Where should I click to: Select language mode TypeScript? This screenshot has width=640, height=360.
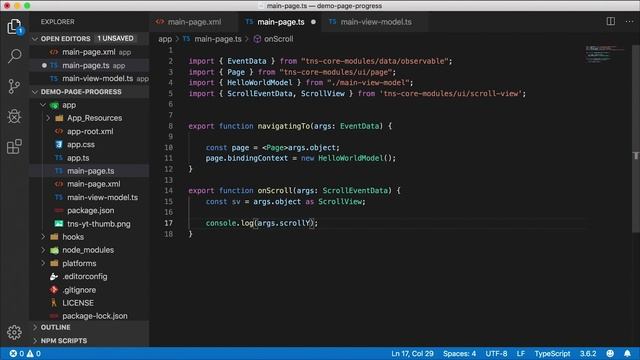[552, 353]
